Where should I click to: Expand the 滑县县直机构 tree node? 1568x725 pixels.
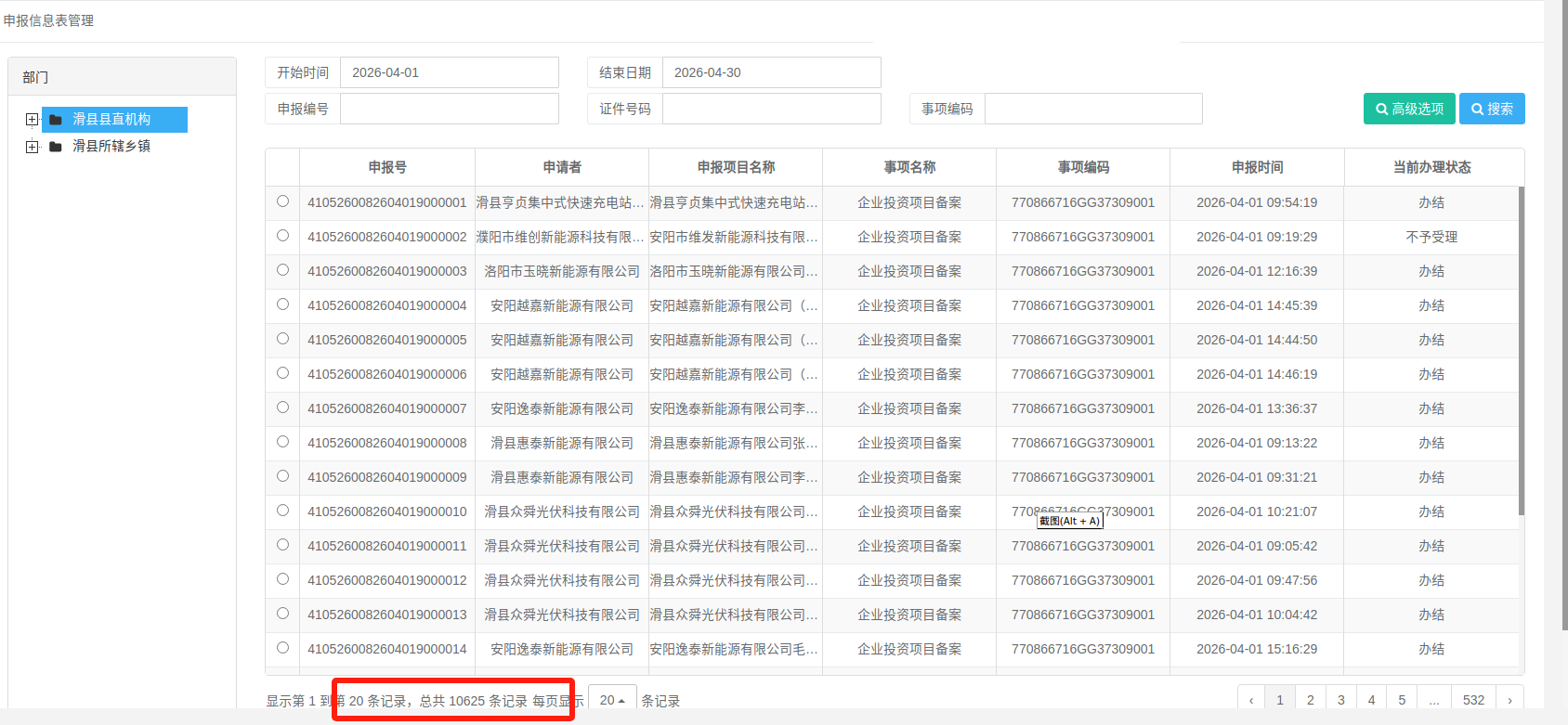coord(32,120)
